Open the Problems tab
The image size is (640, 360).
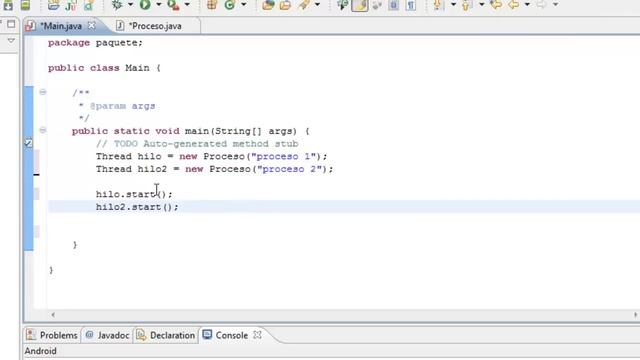click(52, 335)
